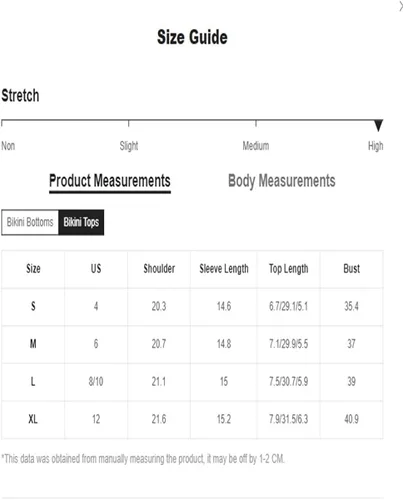Close the Size Guide popup
The height and width of the screenshot is (500, 403).
(401, 6)
